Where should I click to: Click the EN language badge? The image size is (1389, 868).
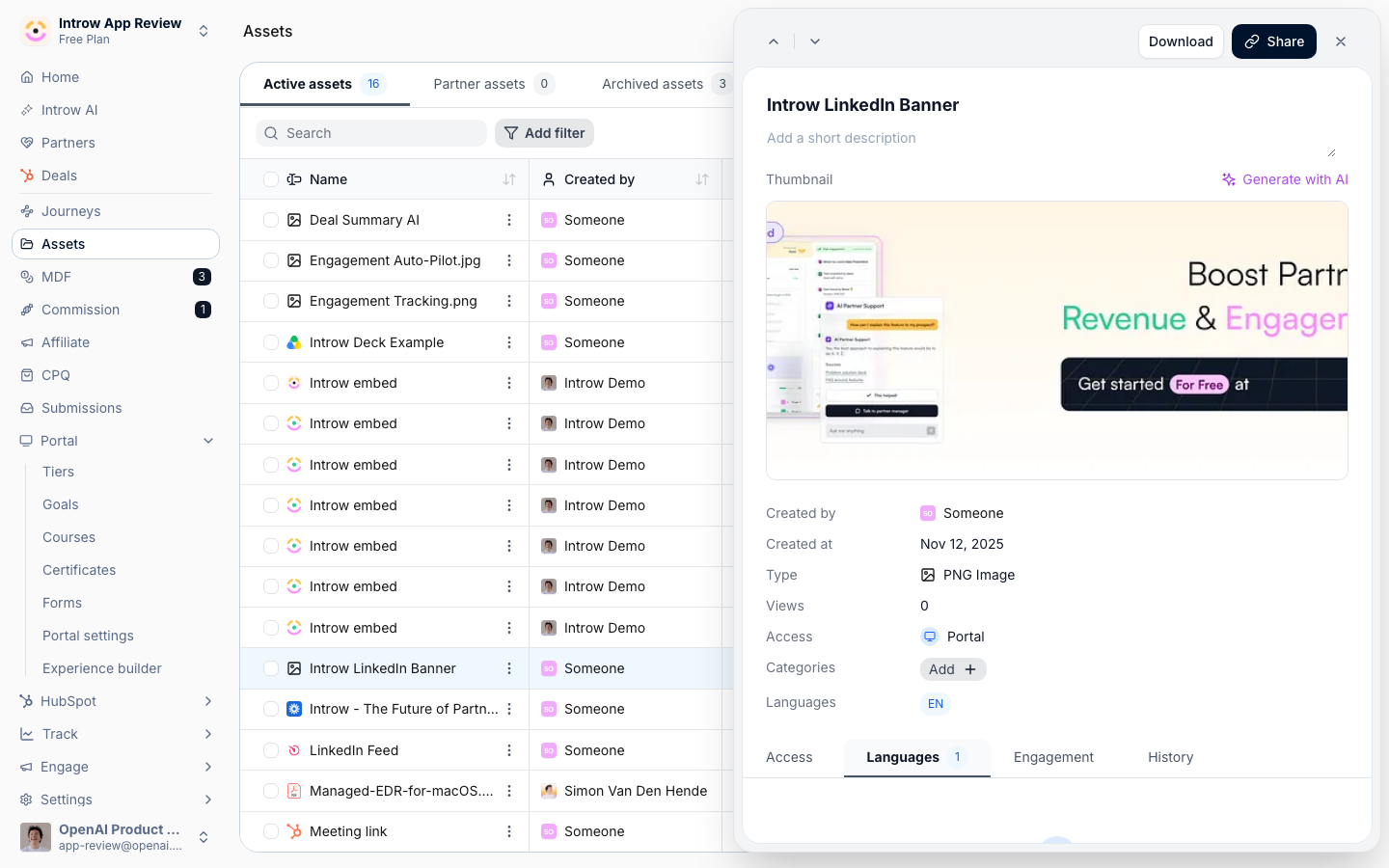point(936,704)
